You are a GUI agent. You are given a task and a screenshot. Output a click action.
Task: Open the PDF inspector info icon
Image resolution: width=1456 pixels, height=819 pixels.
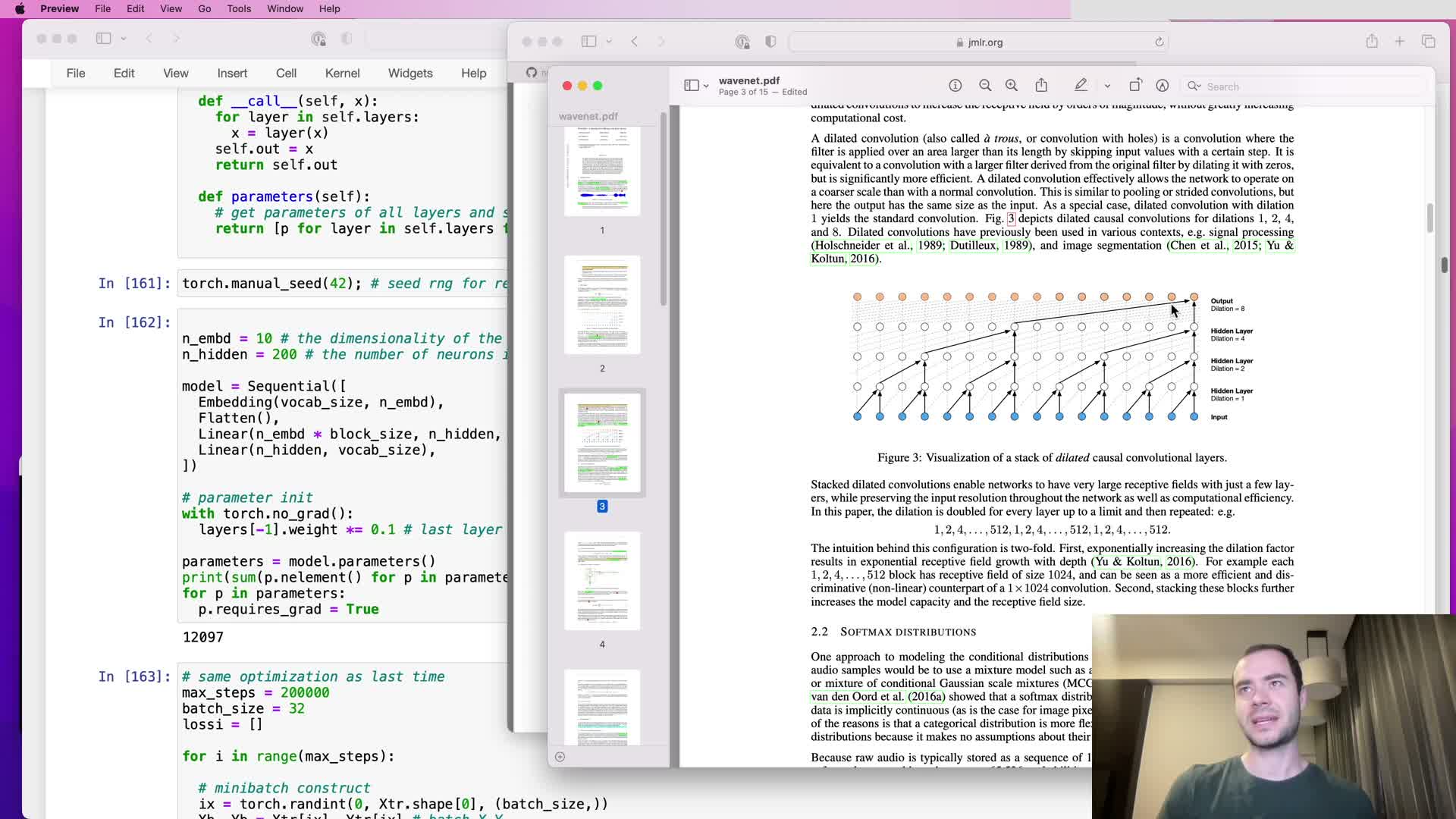(x=955, y=86)
